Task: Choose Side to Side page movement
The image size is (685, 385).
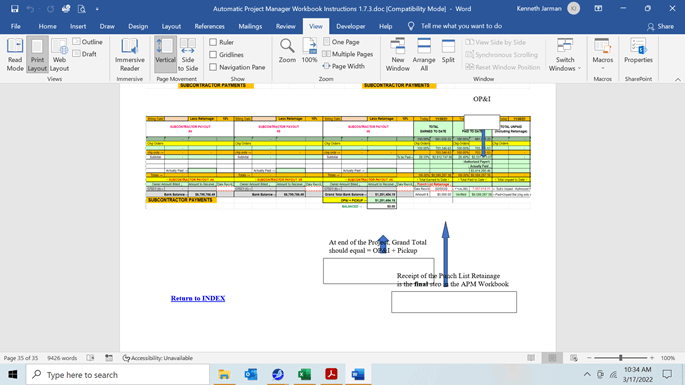Action: tap(188, 55)
